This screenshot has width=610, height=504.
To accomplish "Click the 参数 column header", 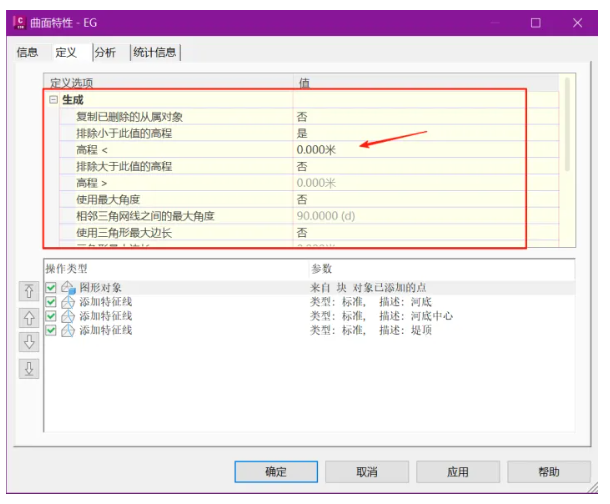I will [x=442, y=269].
